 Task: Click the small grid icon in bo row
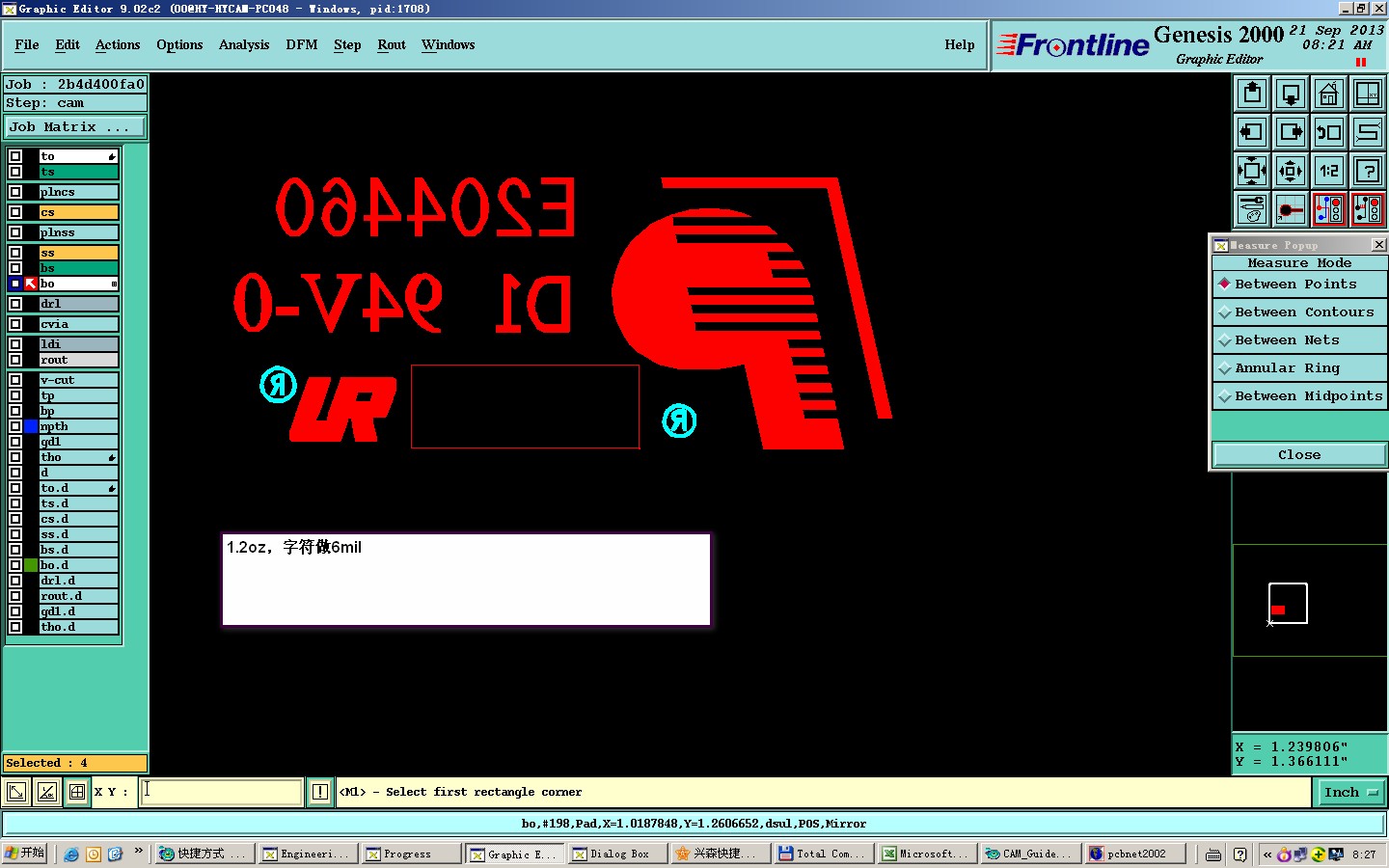click(114, 284)
